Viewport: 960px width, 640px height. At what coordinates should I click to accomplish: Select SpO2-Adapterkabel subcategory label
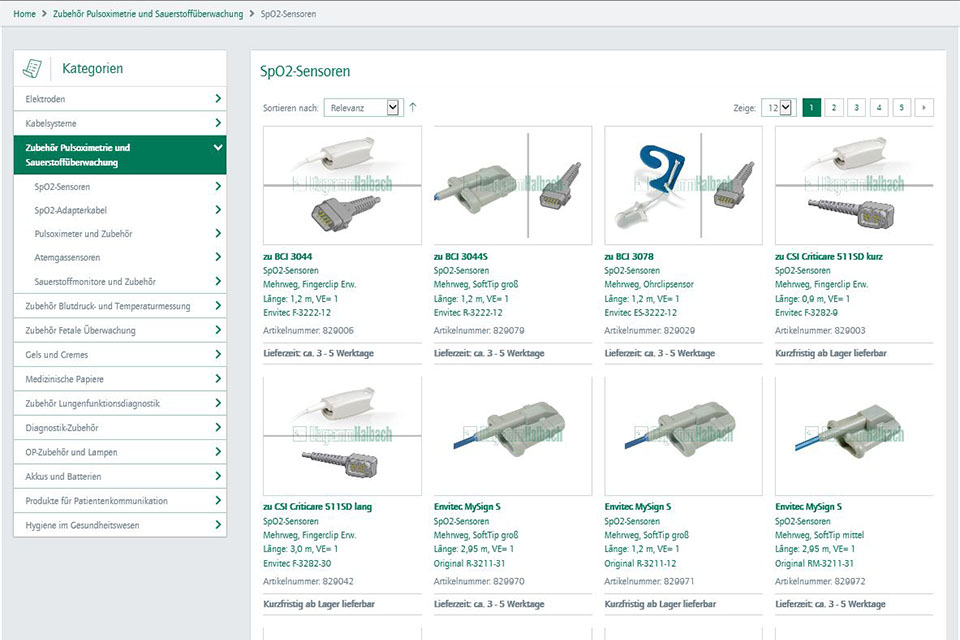pyautogui.click(x=70, y=210)
